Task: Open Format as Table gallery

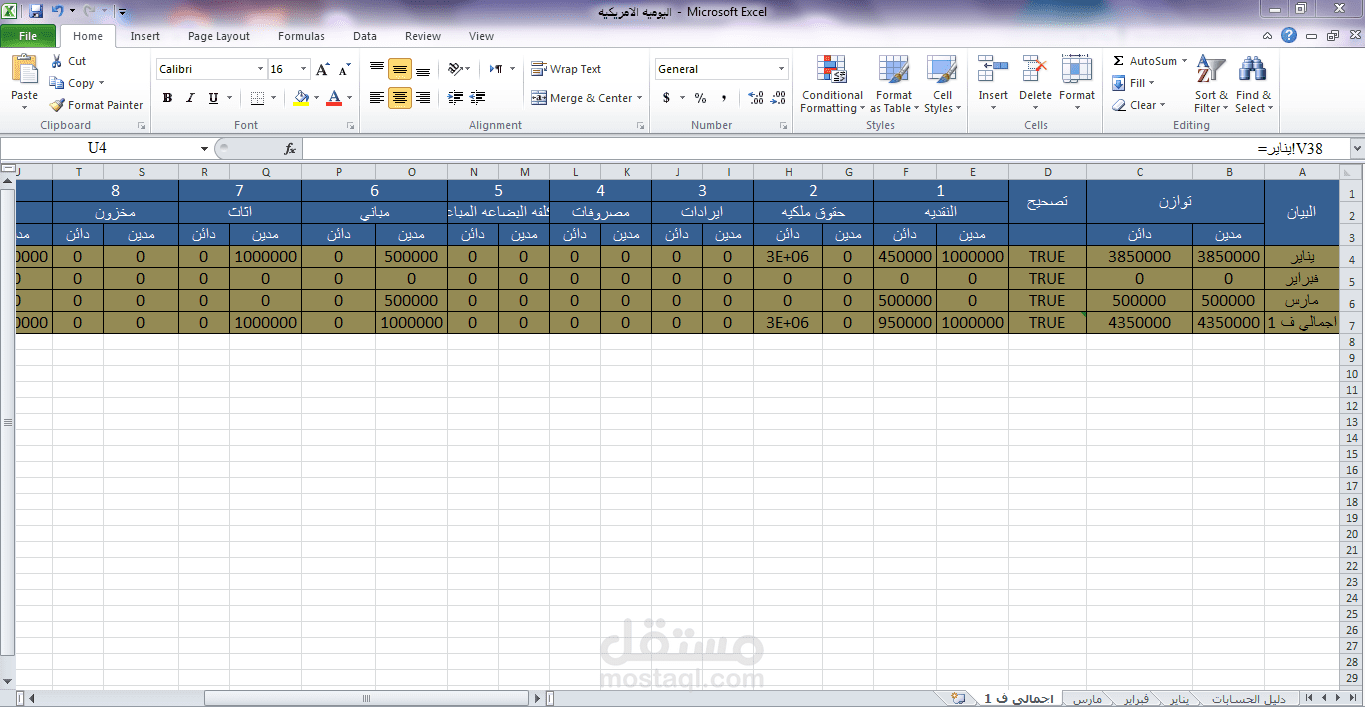Action: pos(893,85)
